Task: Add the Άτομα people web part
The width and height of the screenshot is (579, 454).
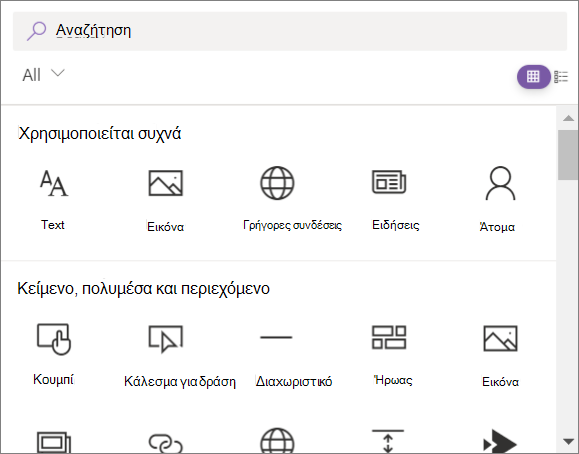Action: 497,199
